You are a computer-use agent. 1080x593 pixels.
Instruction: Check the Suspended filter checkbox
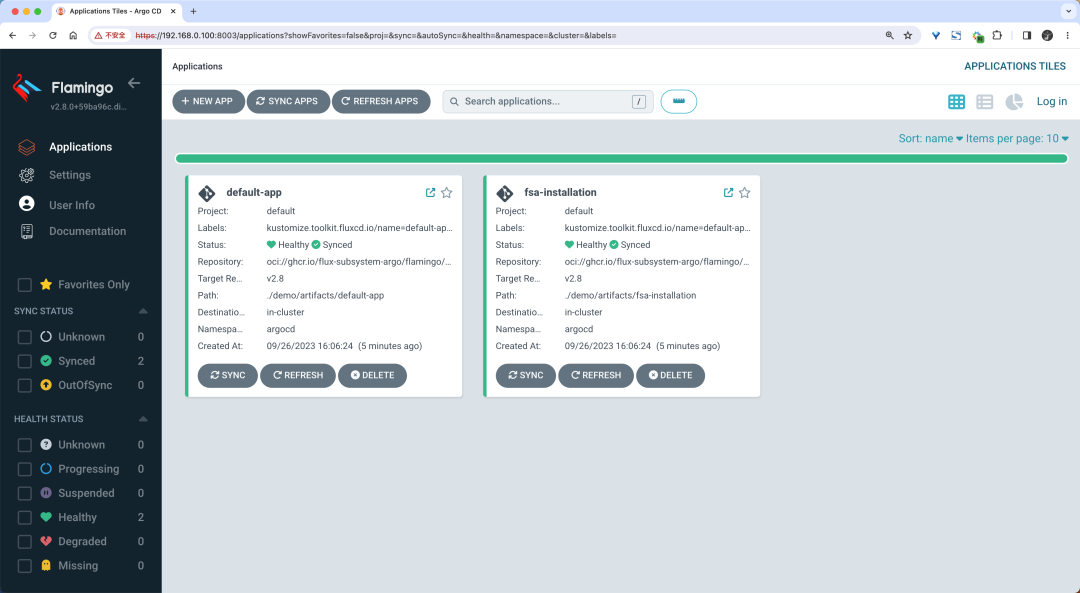point(25,494)
